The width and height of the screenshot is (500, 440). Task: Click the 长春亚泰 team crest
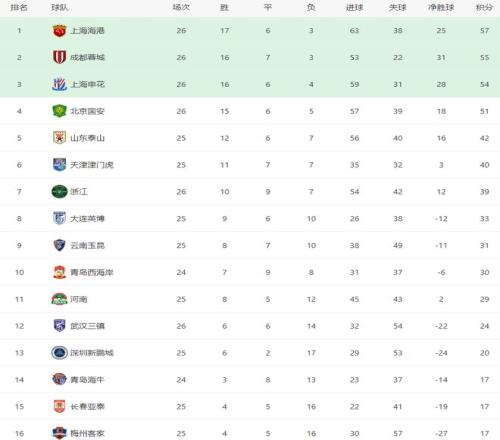tap(59, 406)
